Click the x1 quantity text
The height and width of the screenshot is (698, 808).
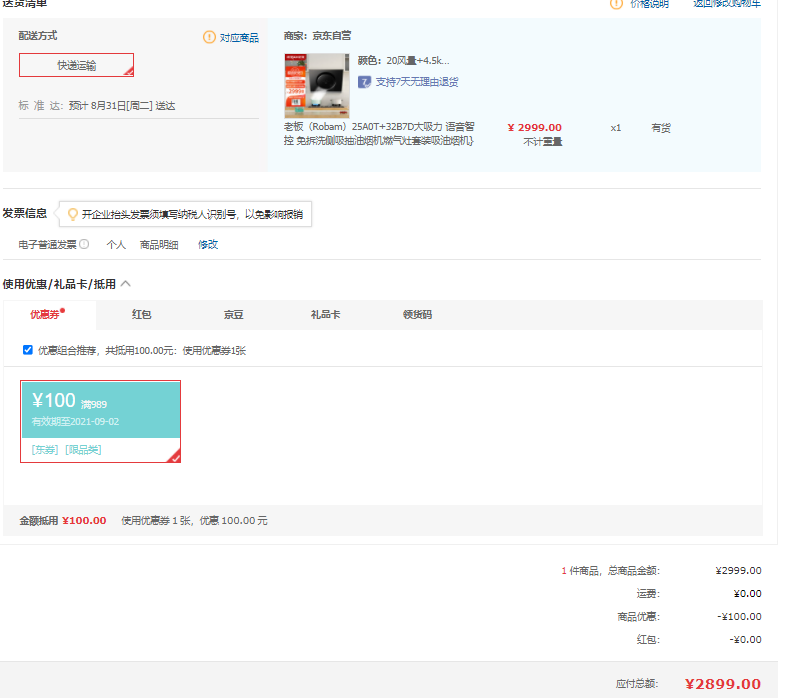pyautogui.click(x=616, y=128)
